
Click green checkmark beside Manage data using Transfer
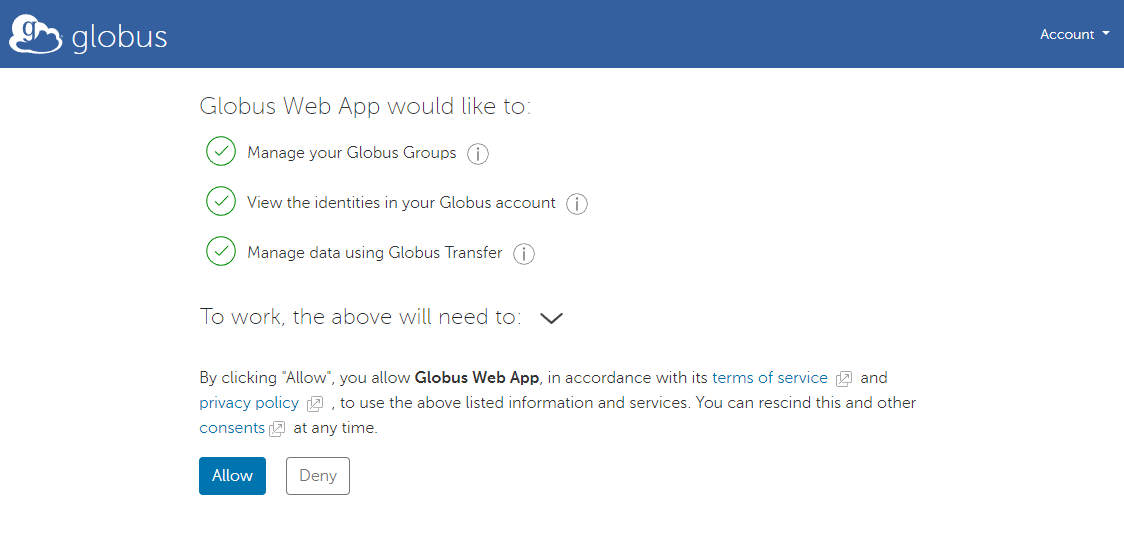[221, 252]
